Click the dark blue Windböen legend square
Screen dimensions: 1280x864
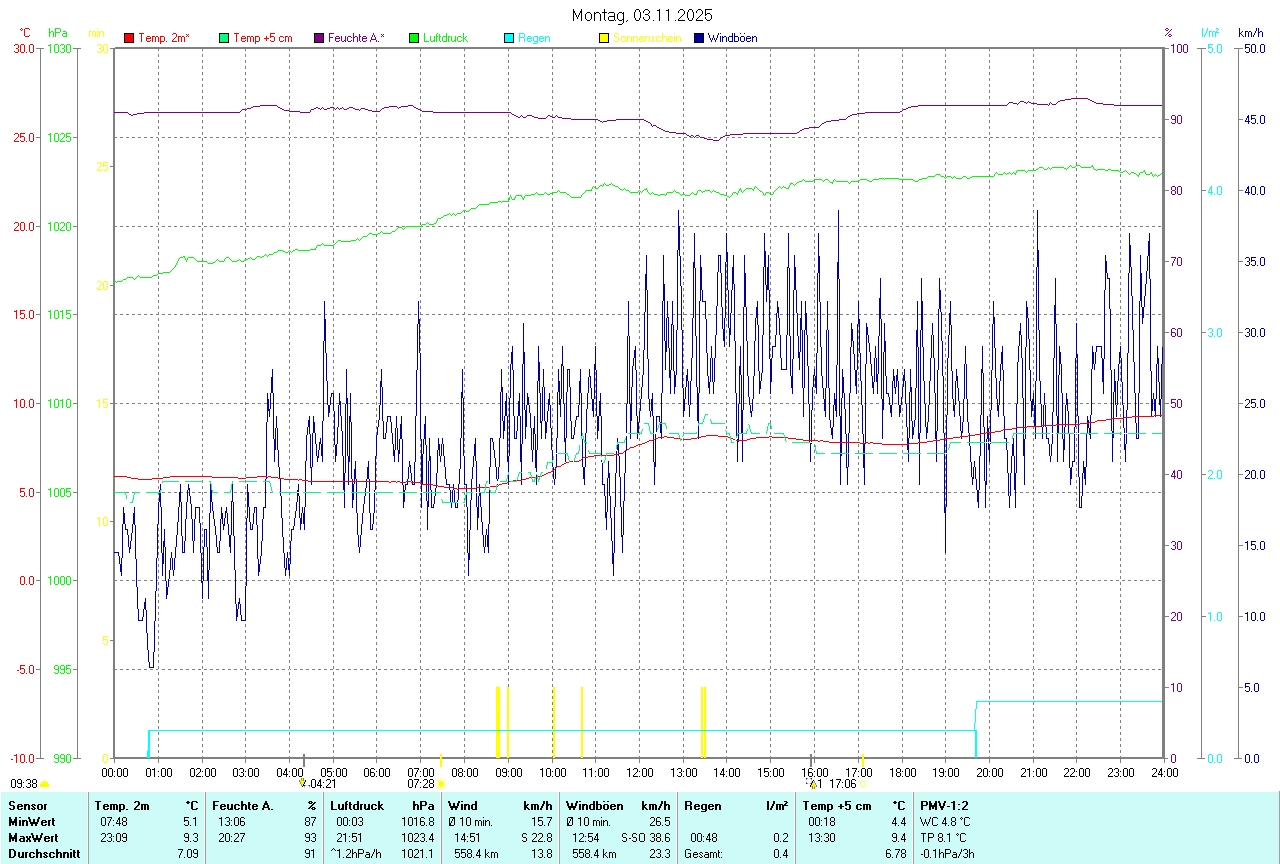(699, 38)
